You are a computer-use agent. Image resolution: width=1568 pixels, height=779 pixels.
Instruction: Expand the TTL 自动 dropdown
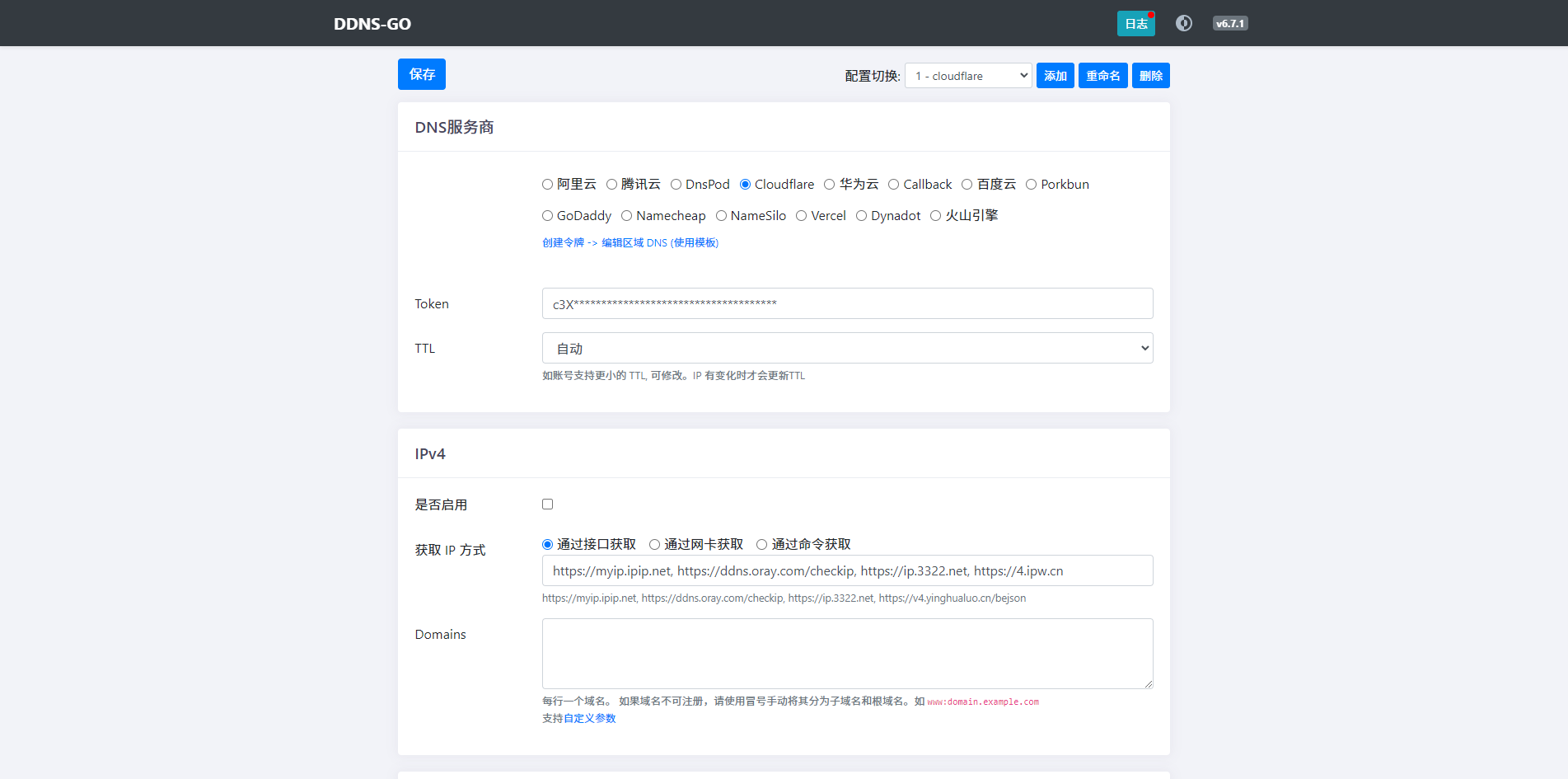pos(847,348)
